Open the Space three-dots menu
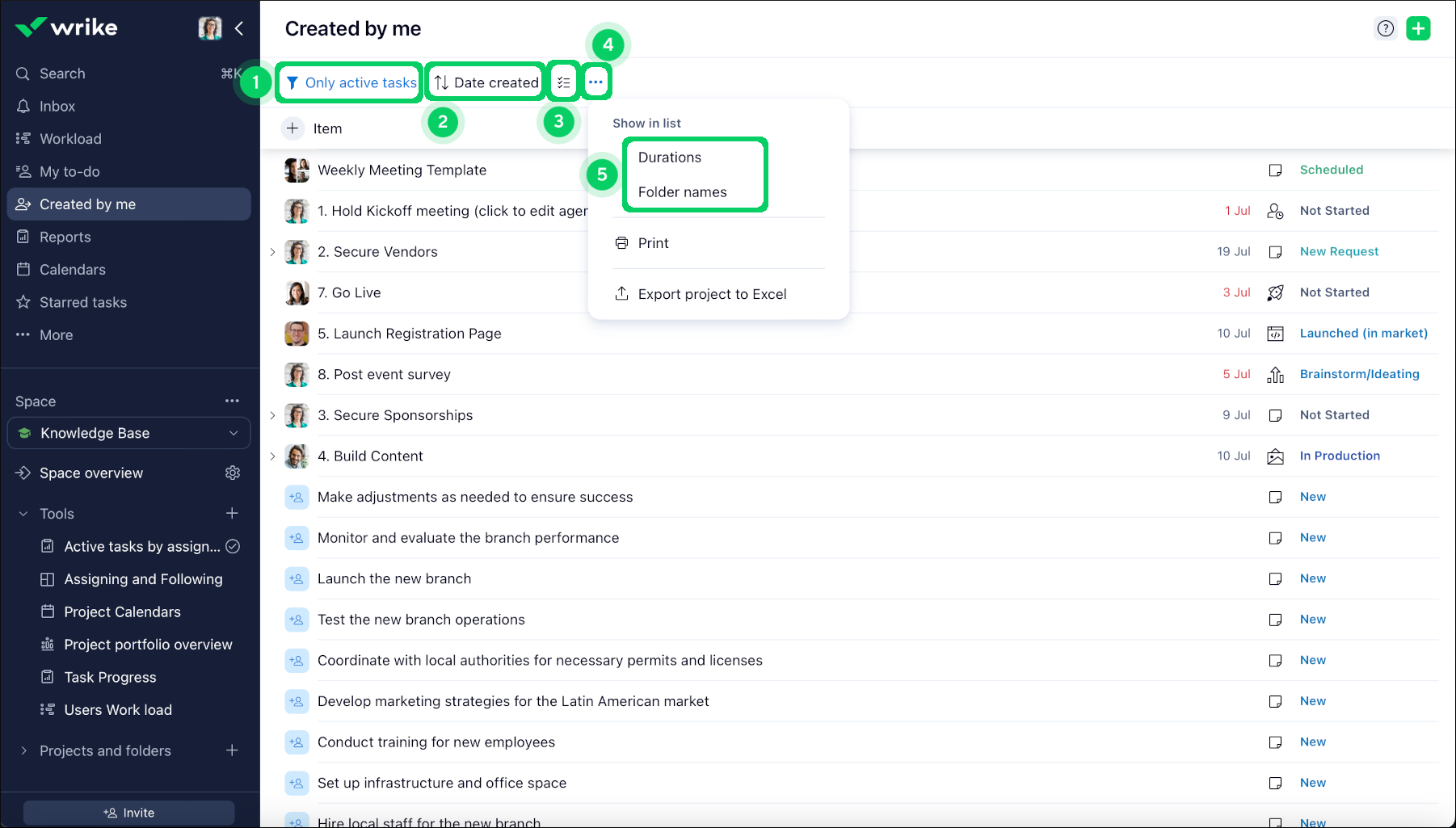This screenshot has height=828, width=1456. (x=232, y=401)
